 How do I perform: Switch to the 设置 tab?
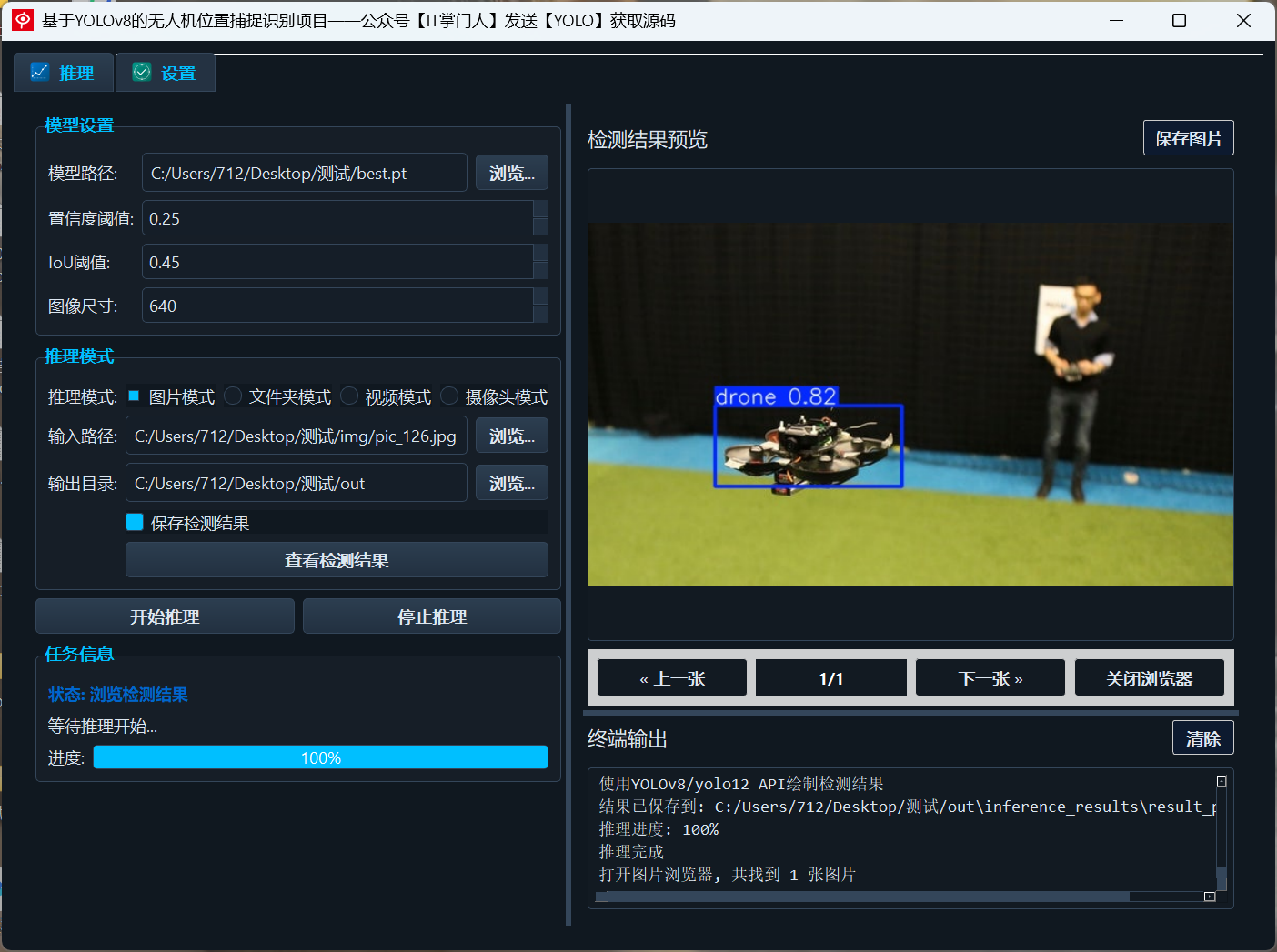click(166, 73)
